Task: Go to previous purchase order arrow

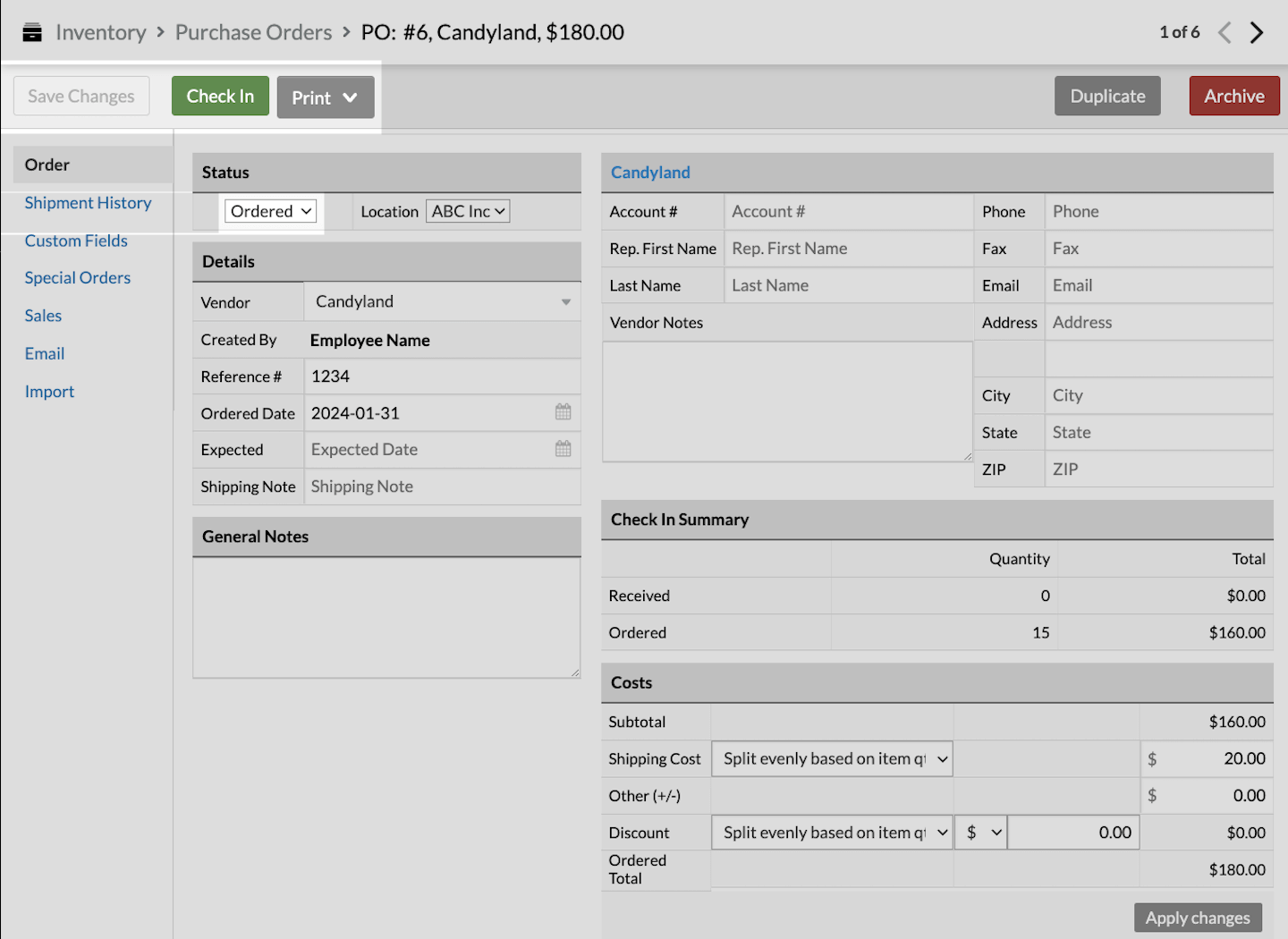Action: pos(1224,33)
